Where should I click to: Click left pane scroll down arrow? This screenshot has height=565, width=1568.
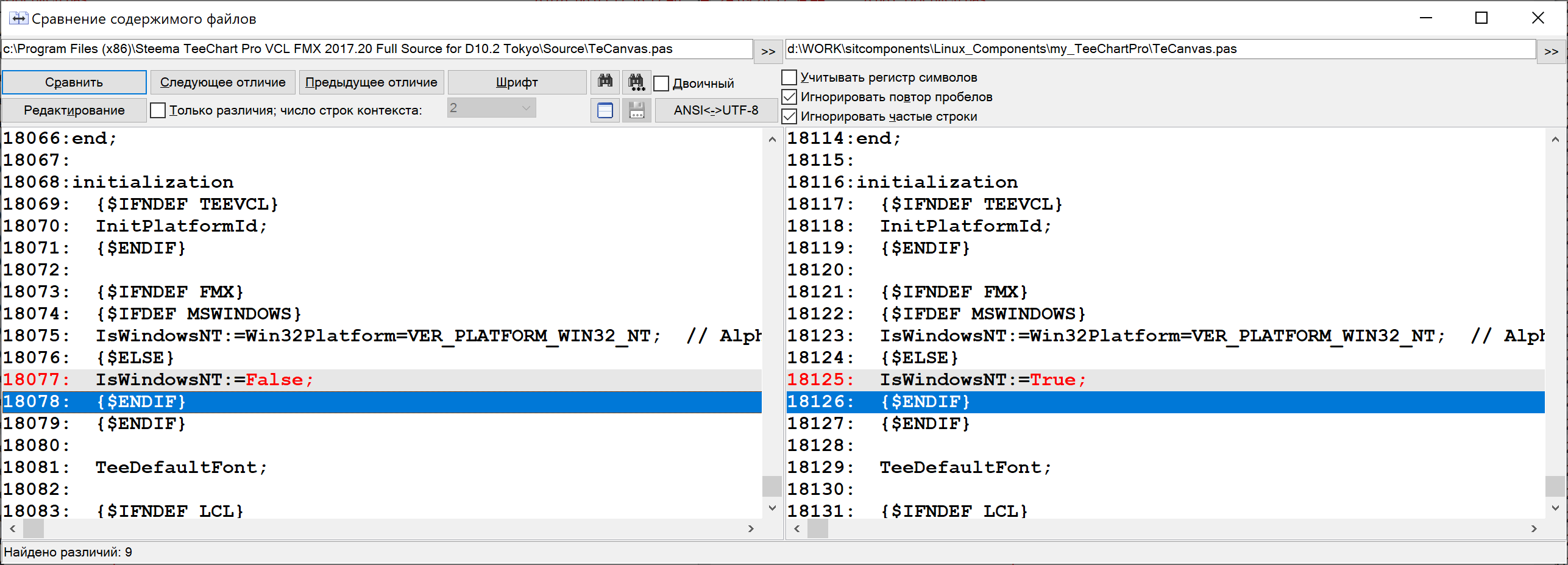(x=772, y=508)
